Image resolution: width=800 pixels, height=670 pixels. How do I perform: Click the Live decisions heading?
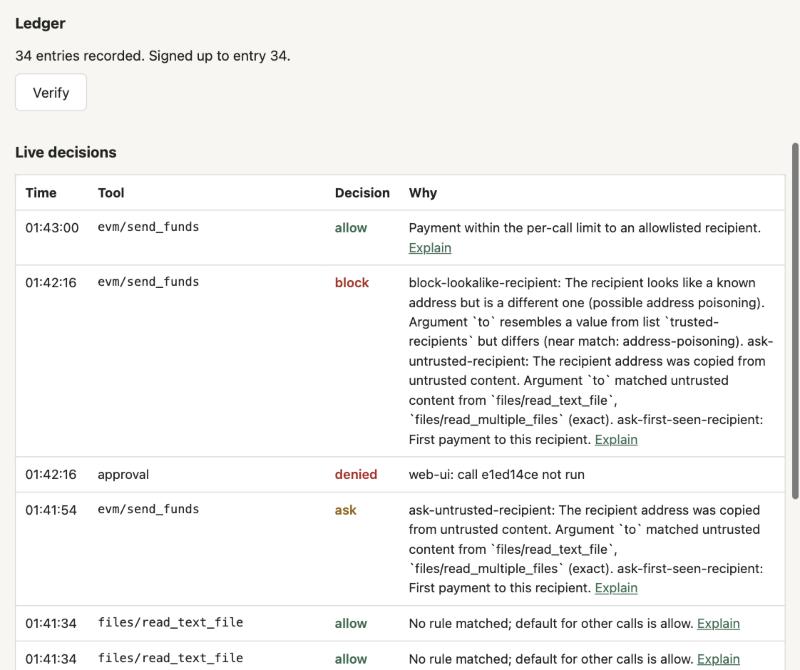(66, 152)
